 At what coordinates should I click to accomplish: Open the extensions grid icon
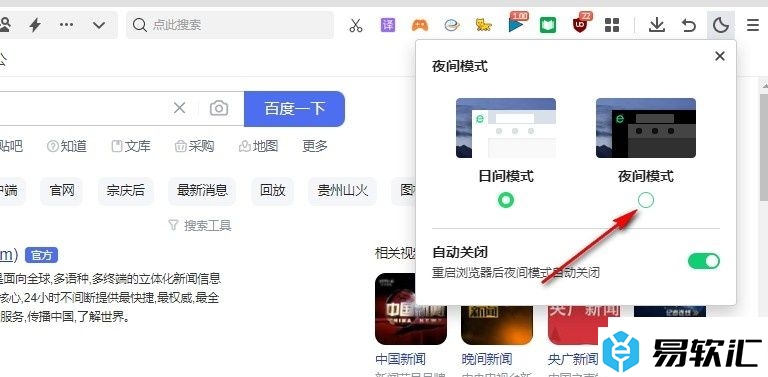612,25
